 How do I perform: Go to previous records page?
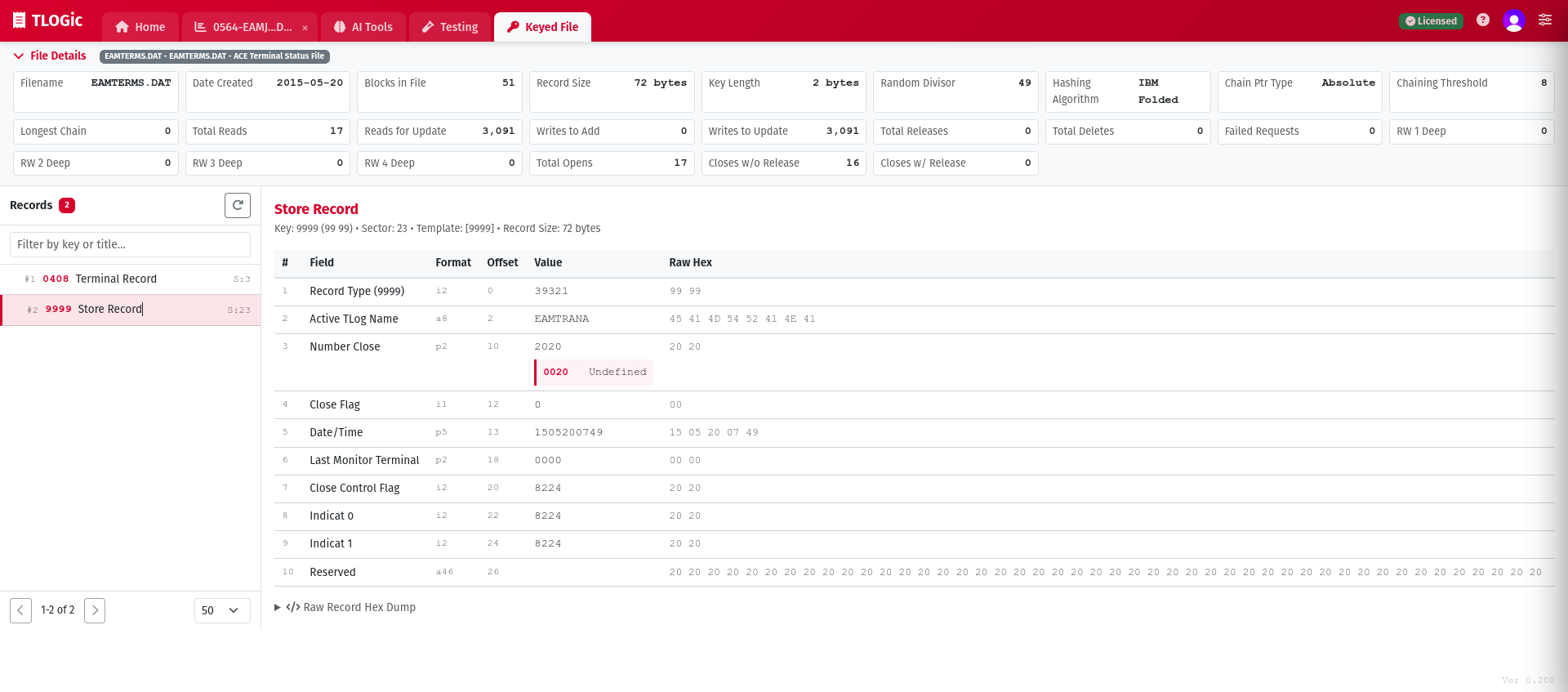20,610
